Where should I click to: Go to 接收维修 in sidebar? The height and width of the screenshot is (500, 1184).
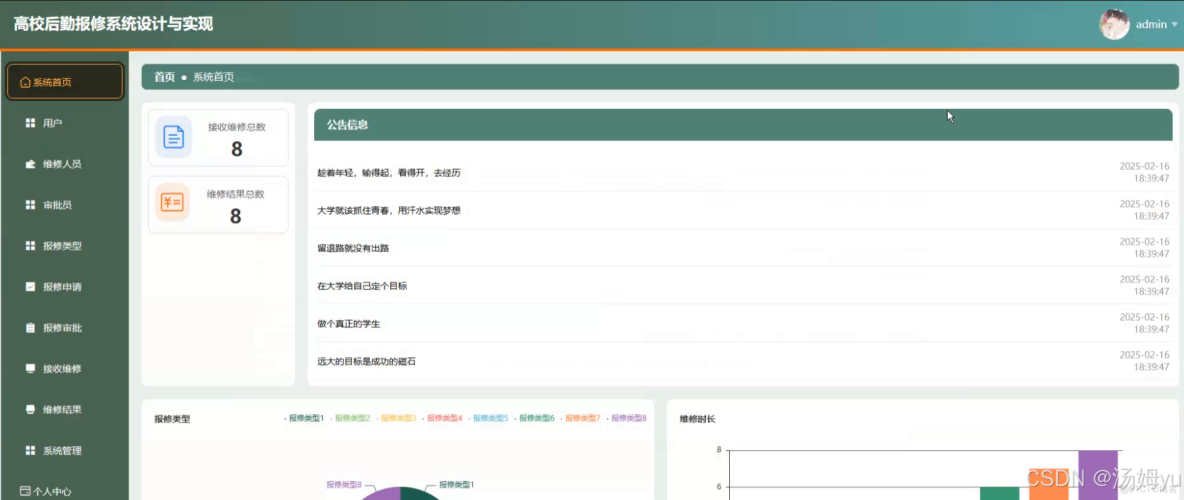[64, 369]
